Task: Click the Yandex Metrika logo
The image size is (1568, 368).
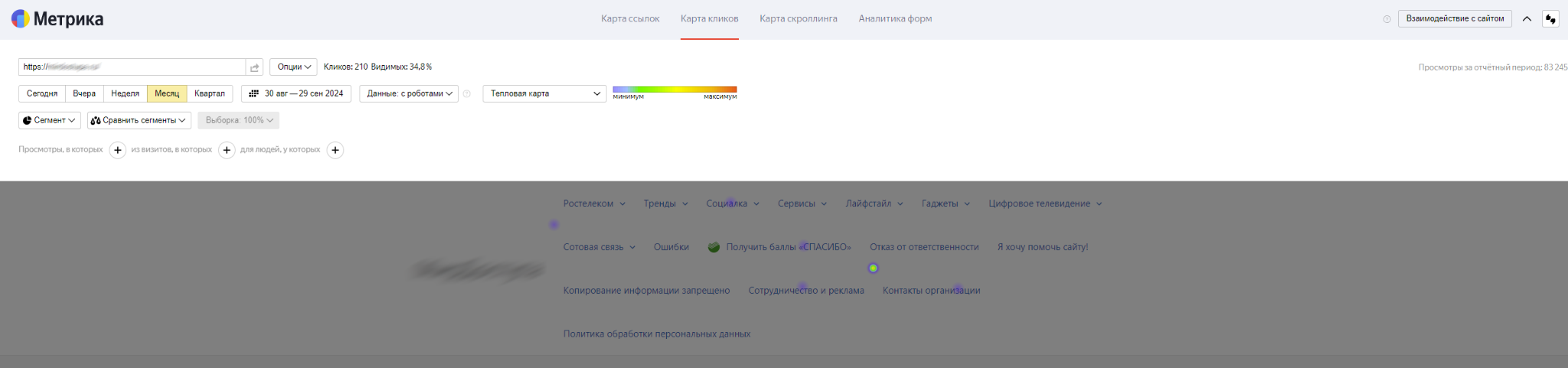Action: tap(57, 19)
